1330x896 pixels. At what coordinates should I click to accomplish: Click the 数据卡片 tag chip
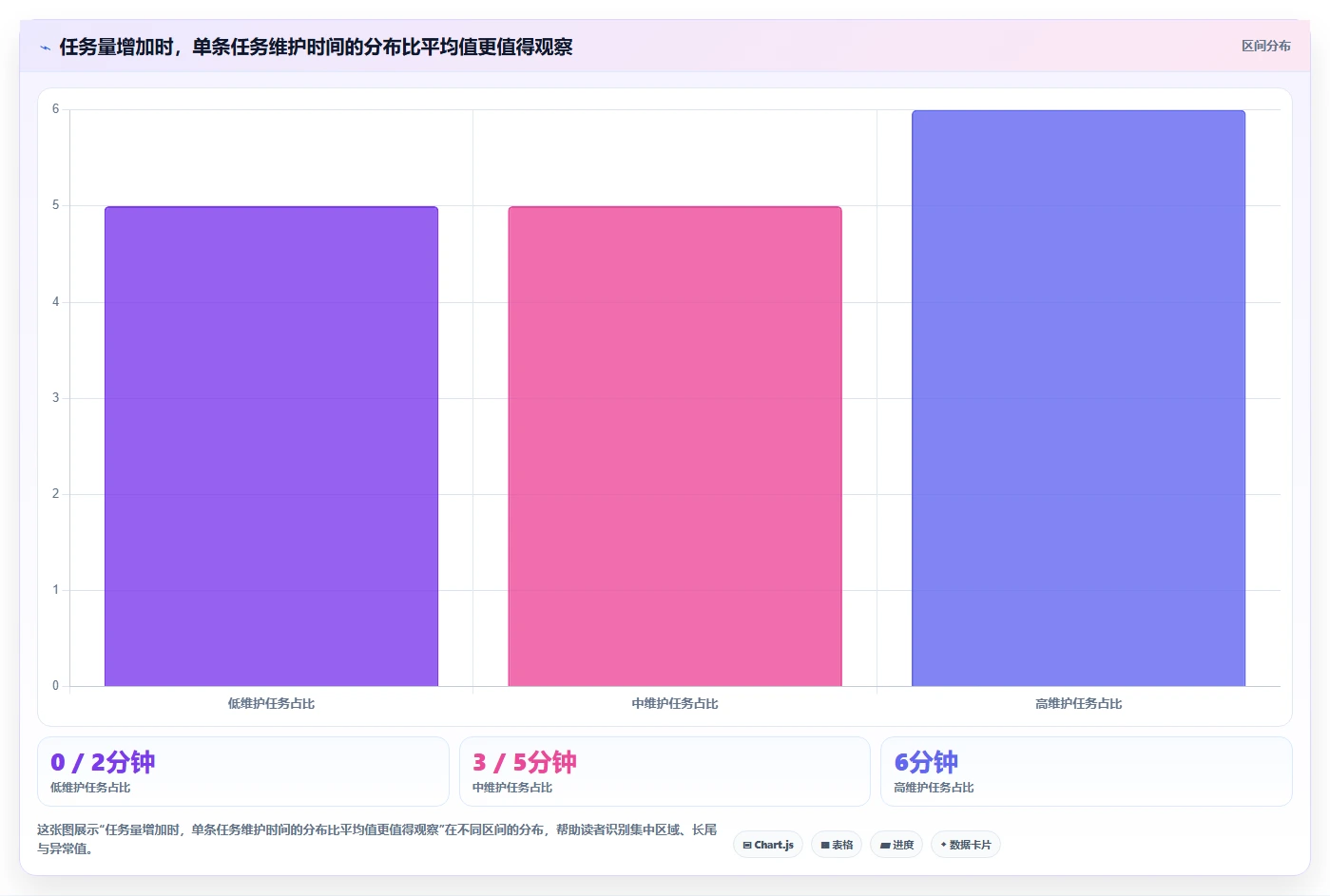(x=965, y=845)
